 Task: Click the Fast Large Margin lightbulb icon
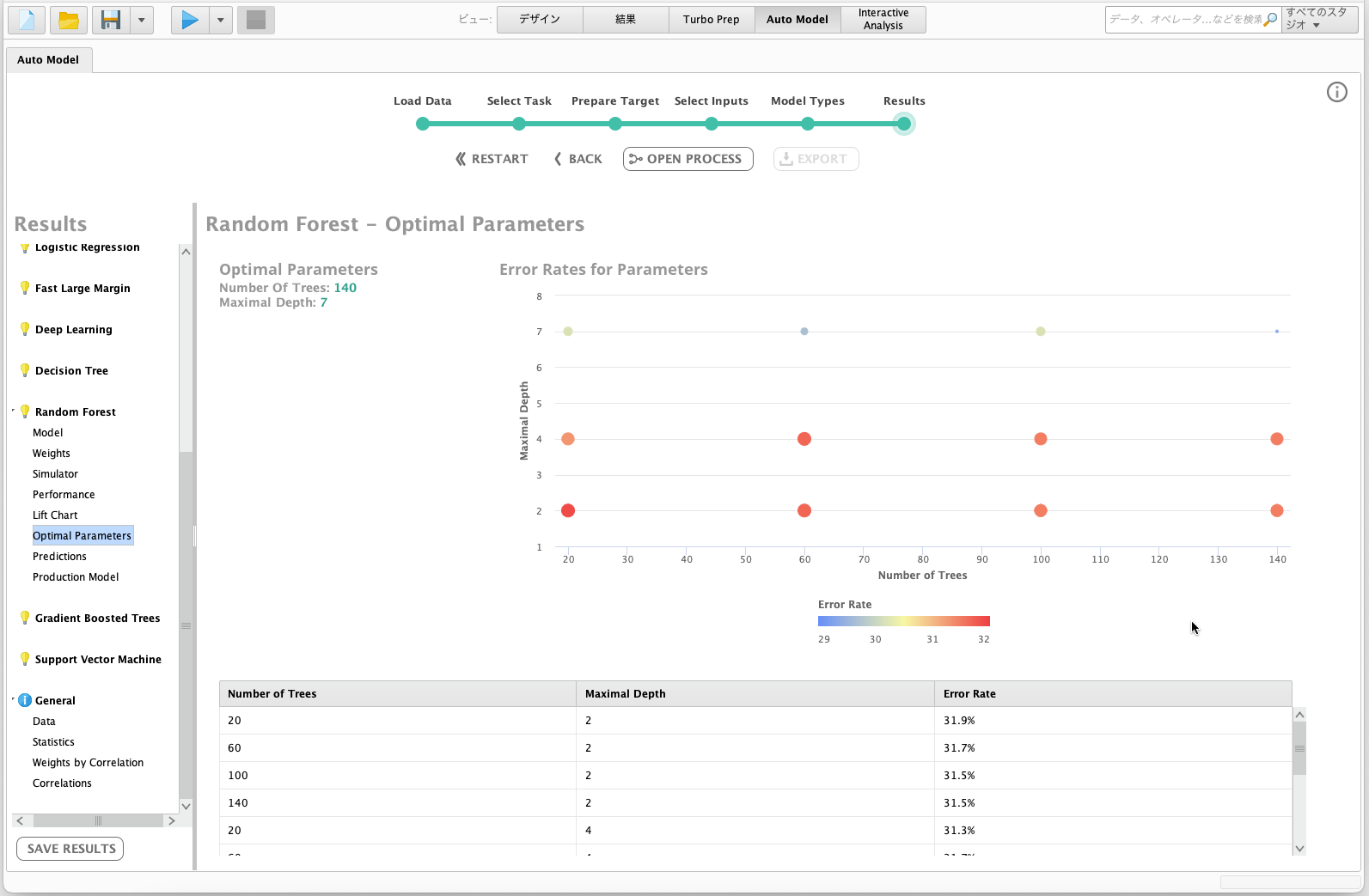pyautogui.click(x=25, y=288)
